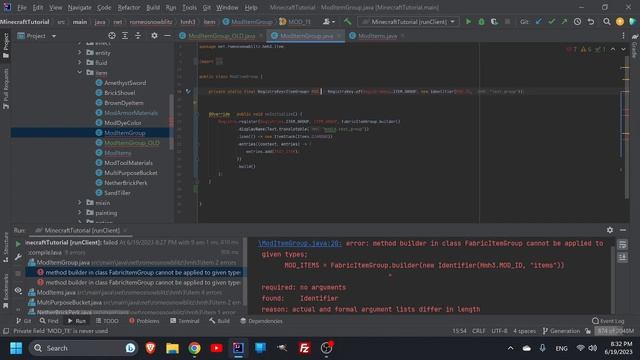The width and height of the screenshot is (640, 360).
Task: Show Git history clock icon
Action: pos(577,22)
